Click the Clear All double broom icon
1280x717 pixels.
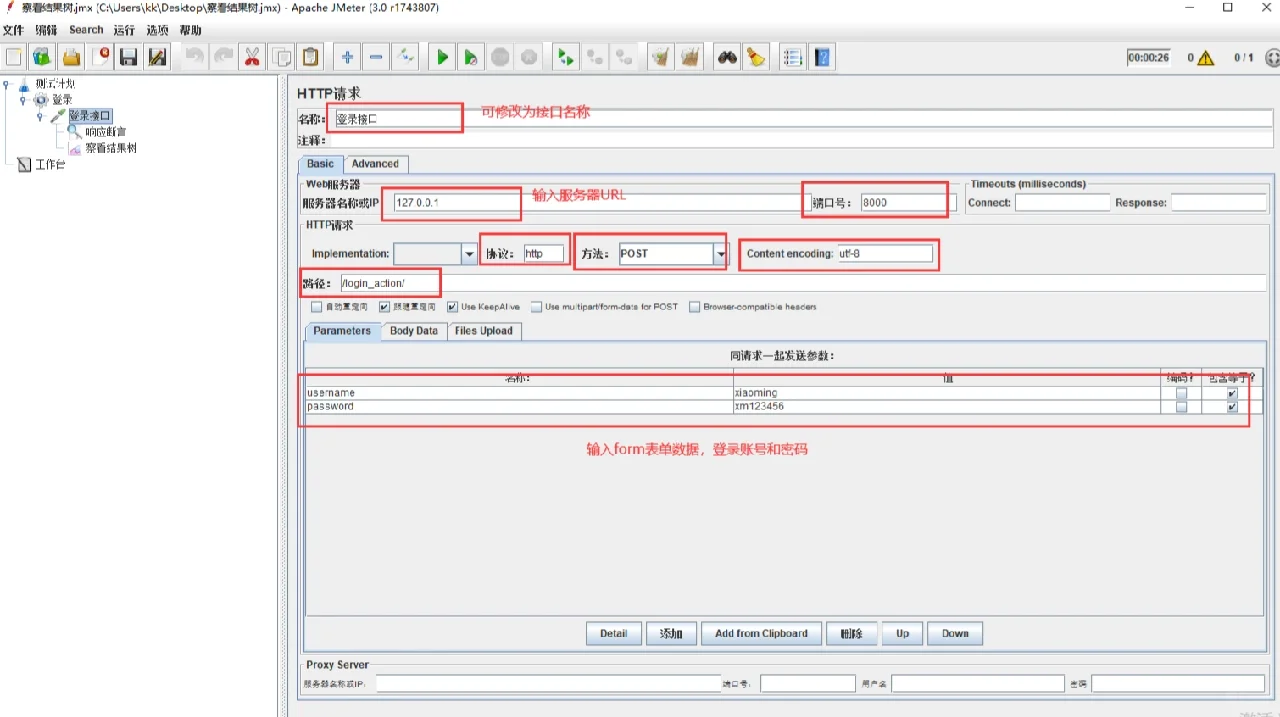pos(689,57)
